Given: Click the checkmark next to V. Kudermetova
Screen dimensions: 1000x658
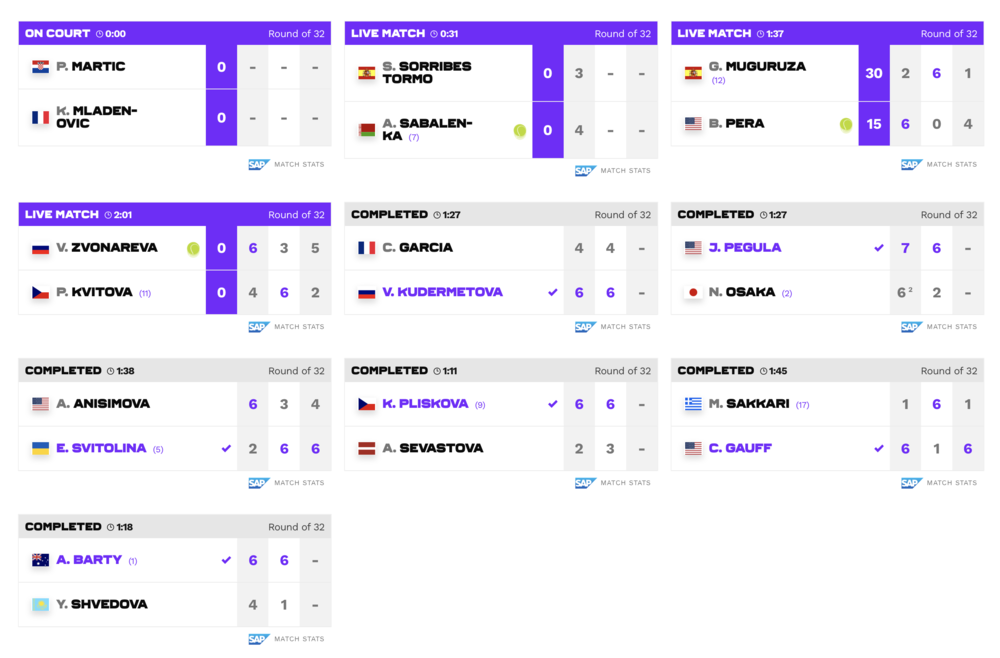Looking at the screenshot, I should coord(553,292).
